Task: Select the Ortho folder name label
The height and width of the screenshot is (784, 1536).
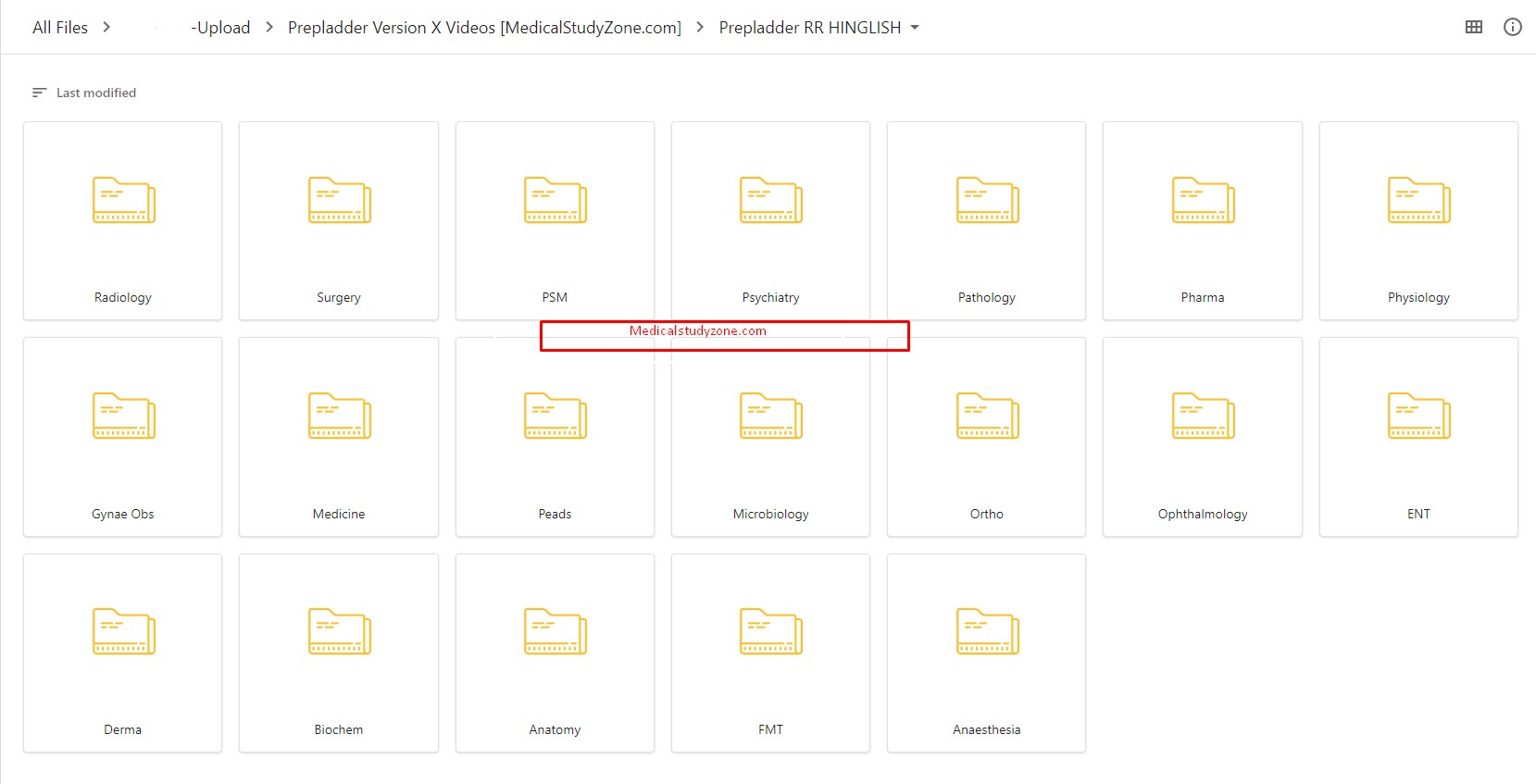Action: click(987, 514)
